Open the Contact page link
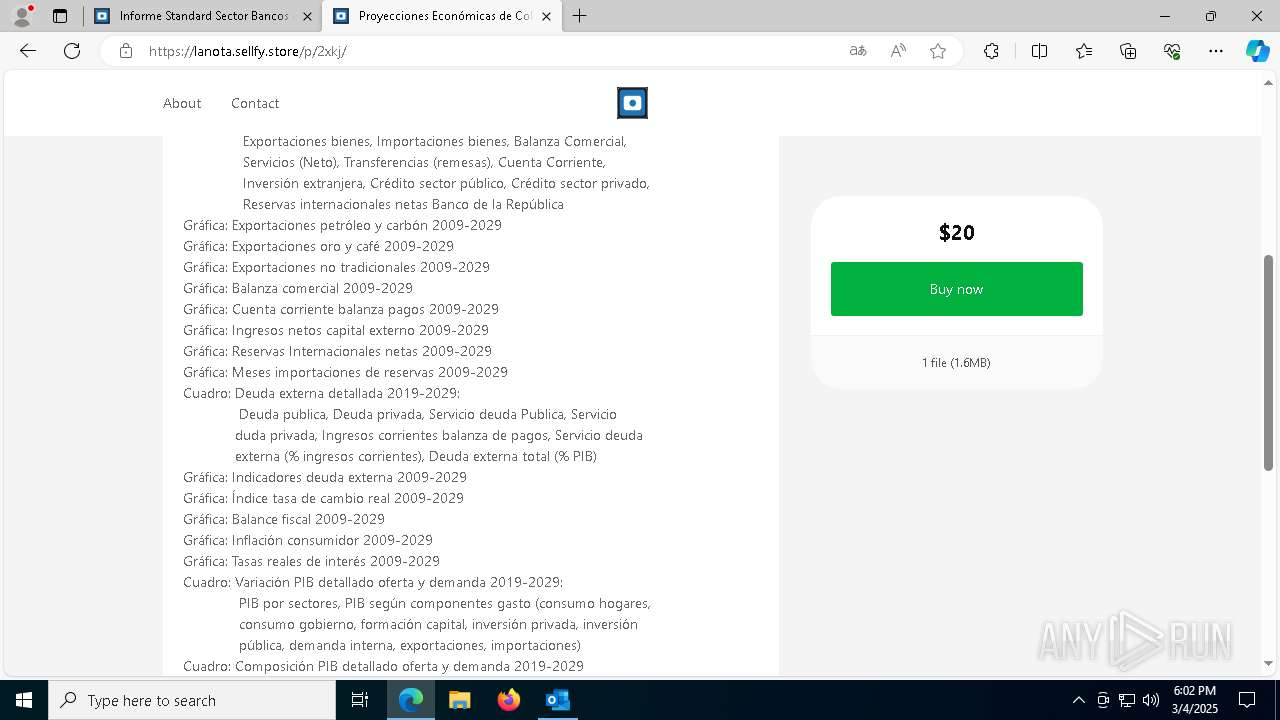Screen dimensions: 1280x720 pos(255,103)
